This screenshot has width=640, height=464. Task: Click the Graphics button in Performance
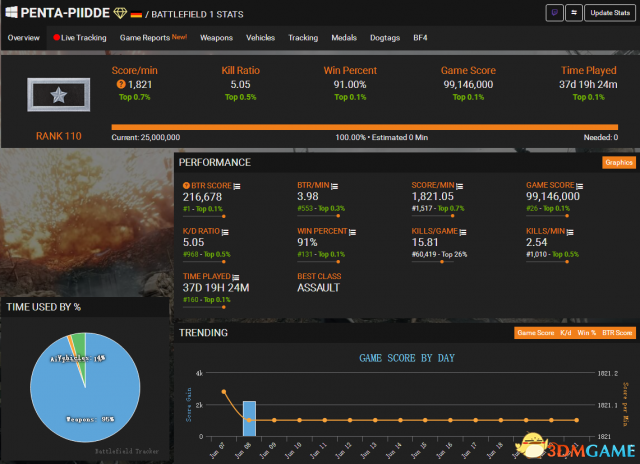[x=619, y=162]
